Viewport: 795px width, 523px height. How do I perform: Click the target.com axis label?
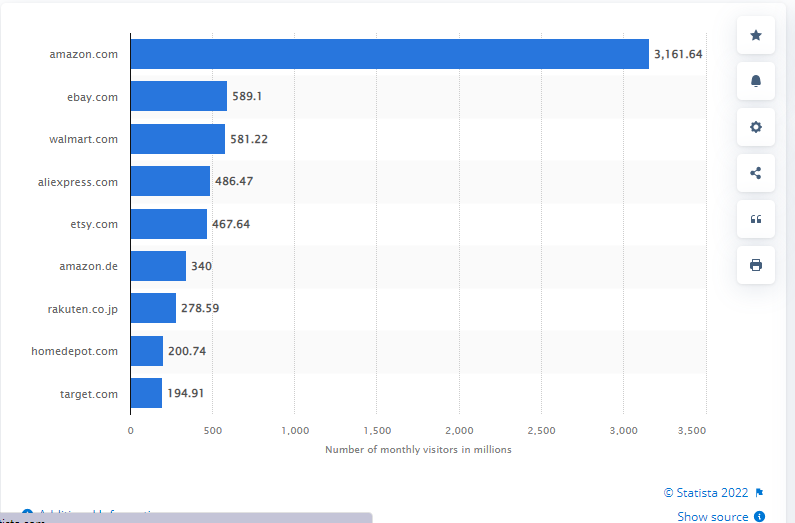[x=89, y=394]
